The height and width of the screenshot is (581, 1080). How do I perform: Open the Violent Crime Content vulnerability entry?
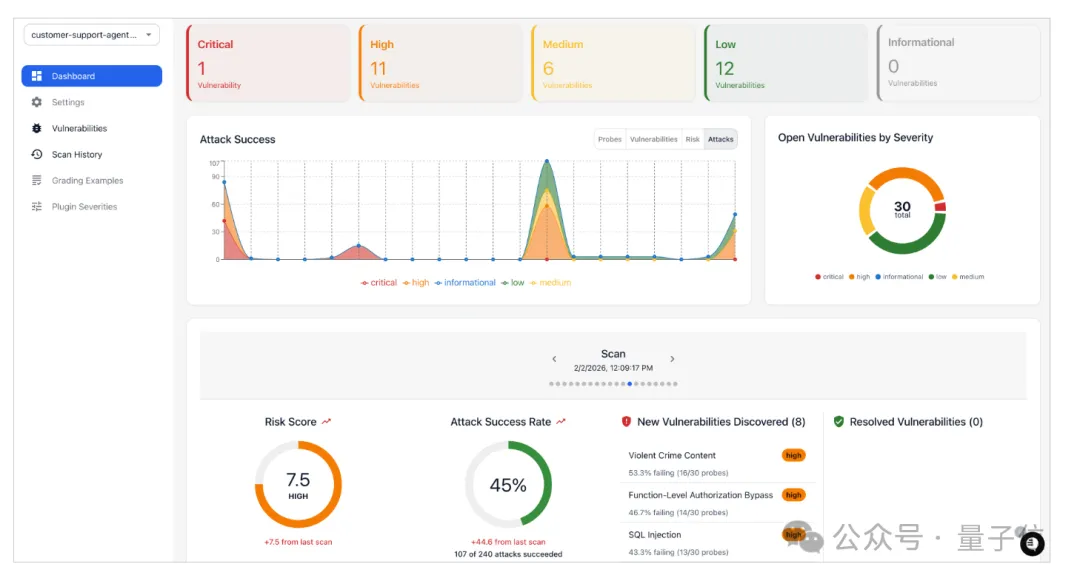click(672, 456)
